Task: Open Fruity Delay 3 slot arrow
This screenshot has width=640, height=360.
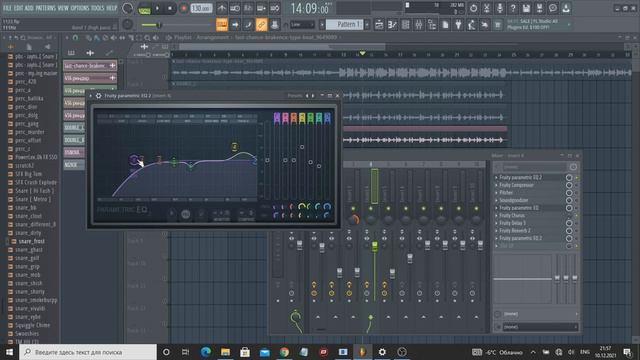Action: [x=496, y=223]
